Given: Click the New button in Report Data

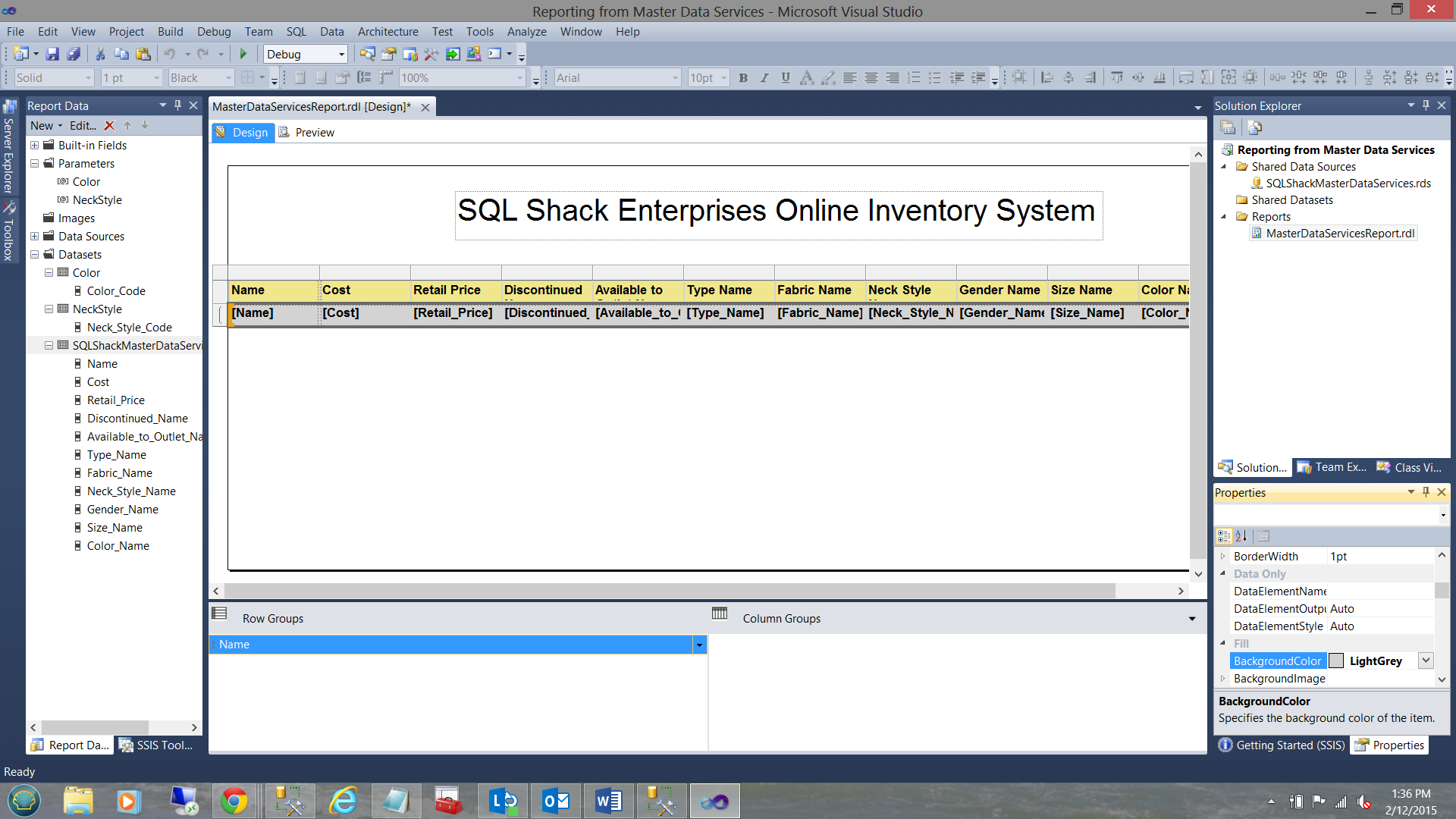Looking at the screenshot, I should (x=42, y=126).
